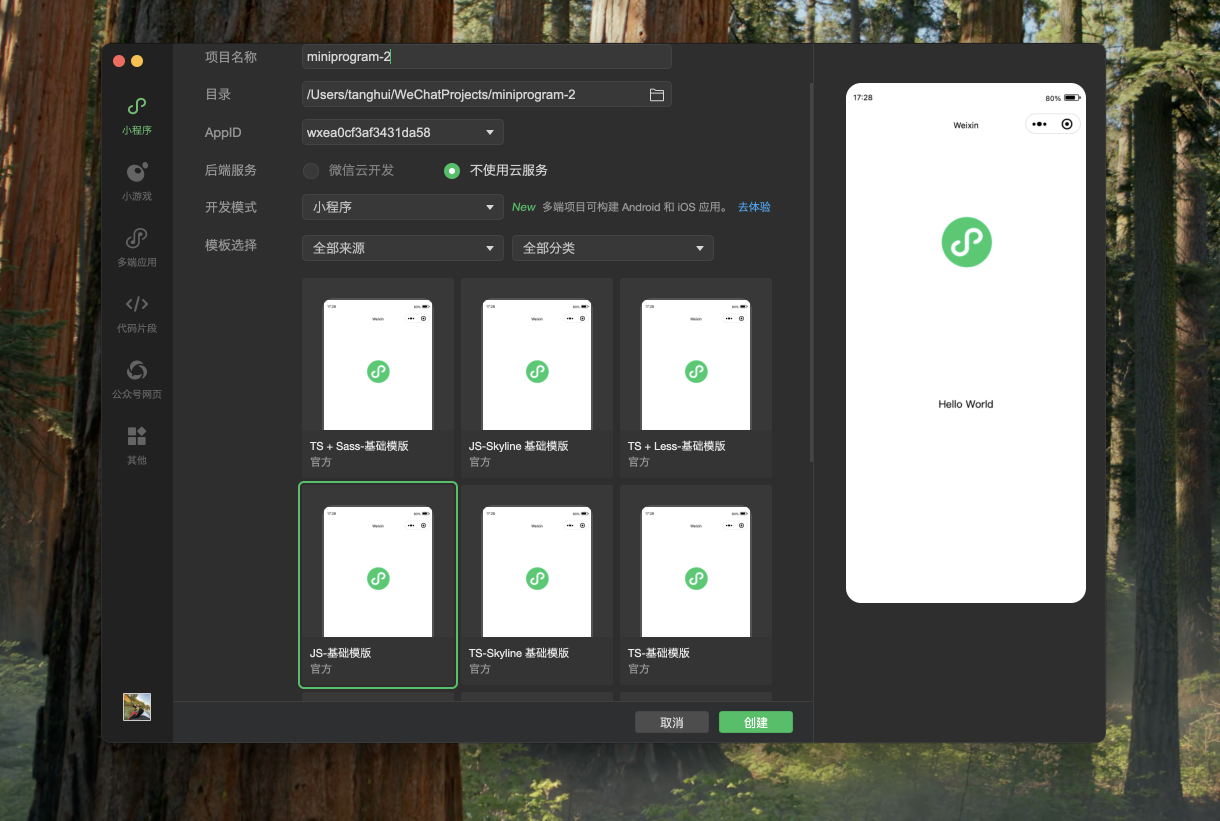Choose the TS + Sass-基础模版 template
1220x821 pixels.
coord(378,376)
